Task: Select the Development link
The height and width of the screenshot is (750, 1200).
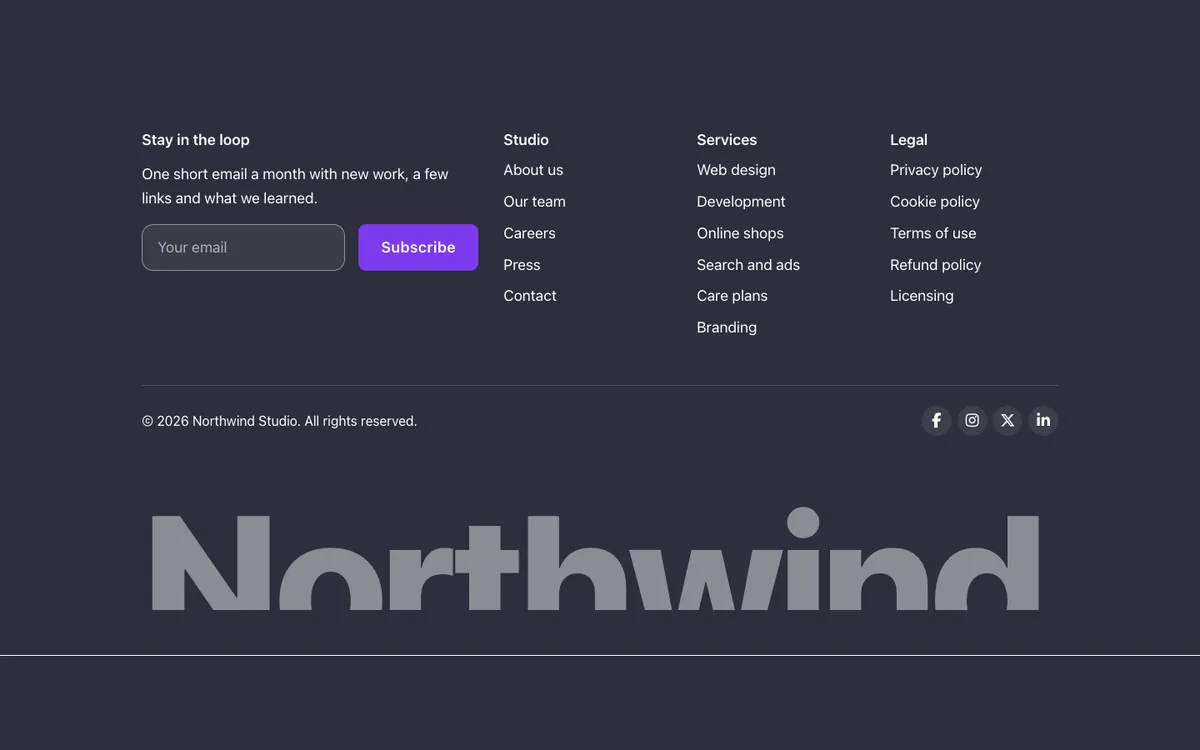Action: coord(741,201)
